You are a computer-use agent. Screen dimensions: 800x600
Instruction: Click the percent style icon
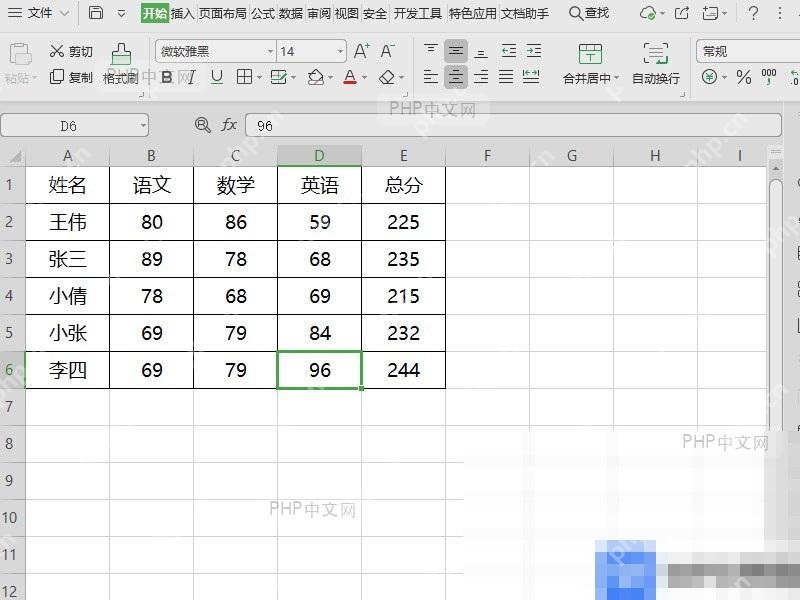click(744, 77)
